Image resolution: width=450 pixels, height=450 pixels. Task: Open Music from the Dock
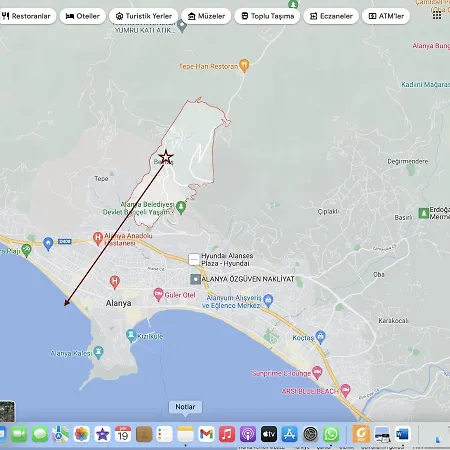pyautogui.click(x=227, y=434)
